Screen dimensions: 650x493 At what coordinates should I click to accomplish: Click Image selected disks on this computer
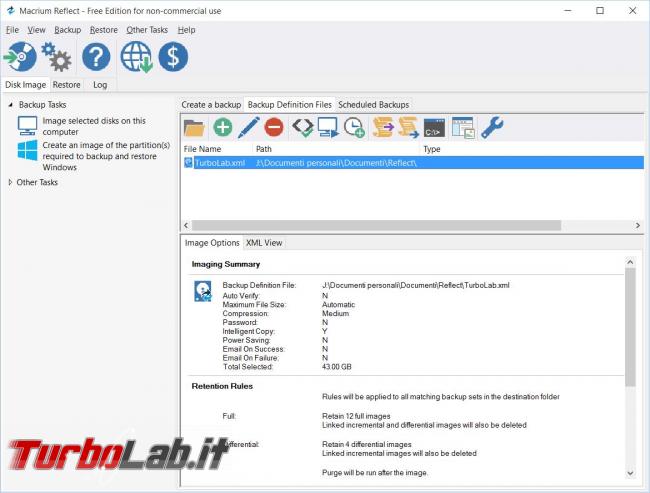pos(94,126)
